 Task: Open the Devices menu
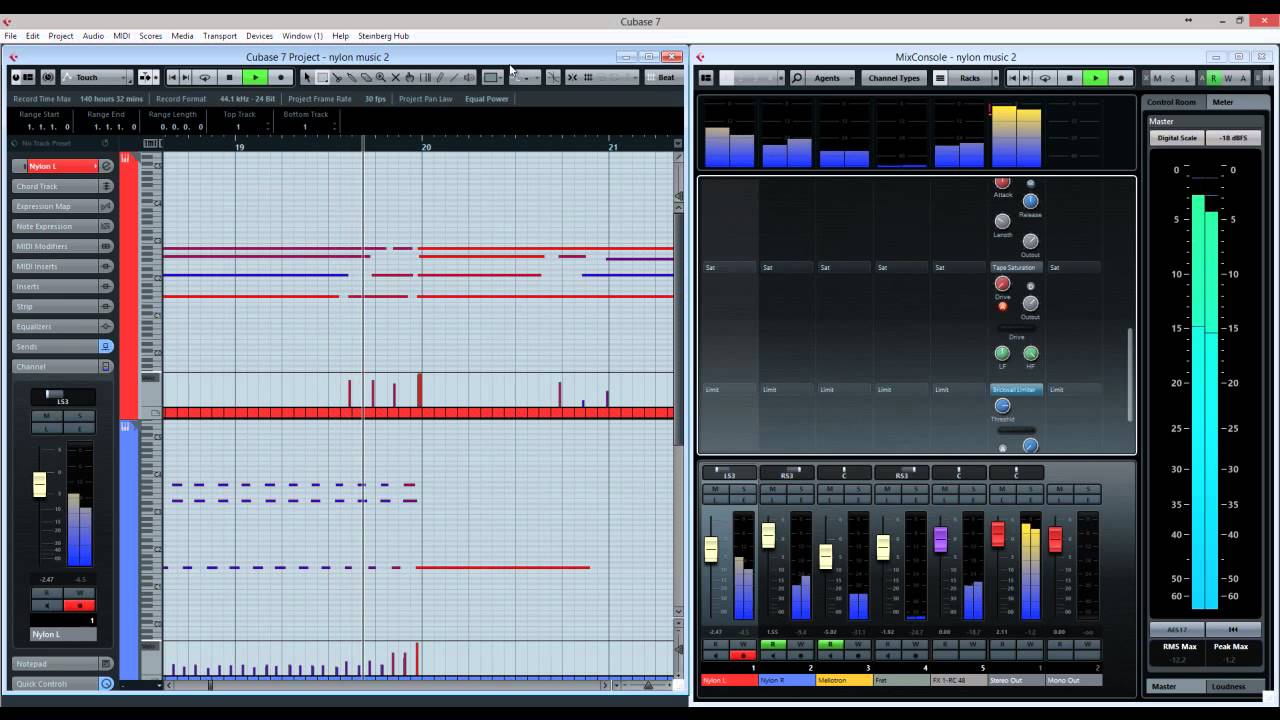tap(259, 36)
